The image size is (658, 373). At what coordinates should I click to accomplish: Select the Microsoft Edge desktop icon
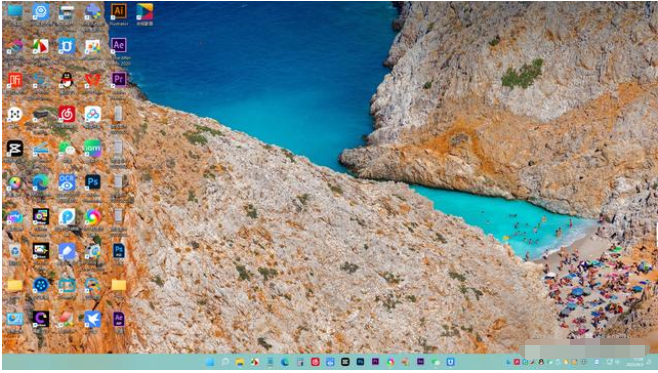tap(41, 182)
